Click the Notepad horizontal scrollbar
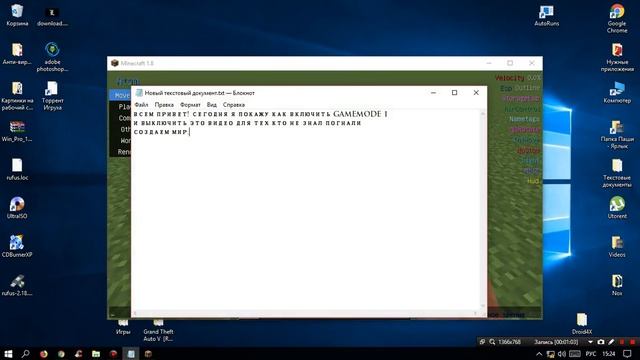640x360 pixels. coord(305,313)
